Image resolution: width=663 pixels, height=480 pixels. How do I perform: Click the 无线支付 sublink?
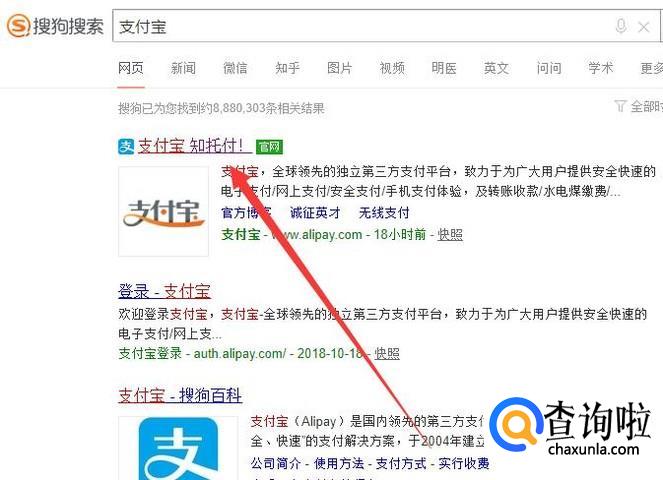coord(384,212)
